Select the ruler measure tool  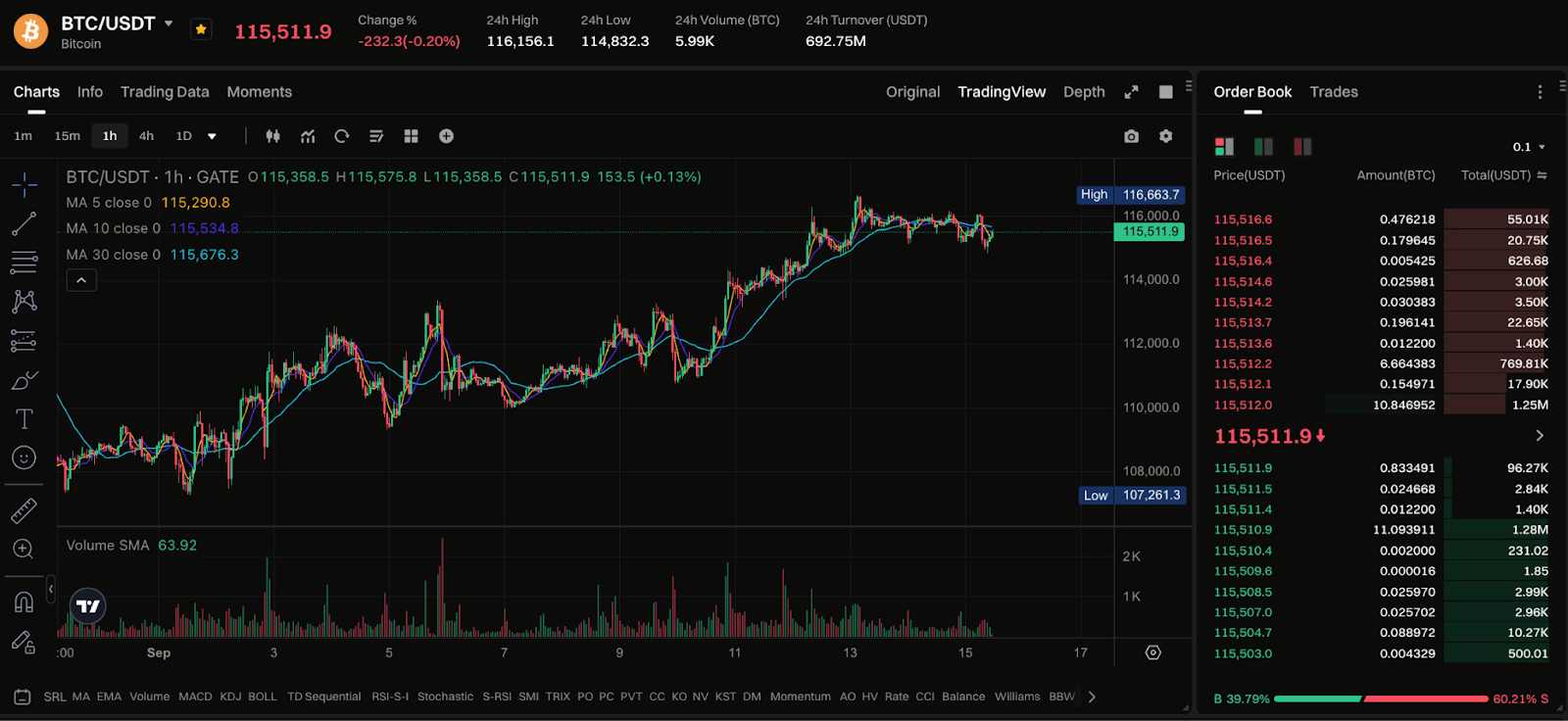[x=24, y=510]
